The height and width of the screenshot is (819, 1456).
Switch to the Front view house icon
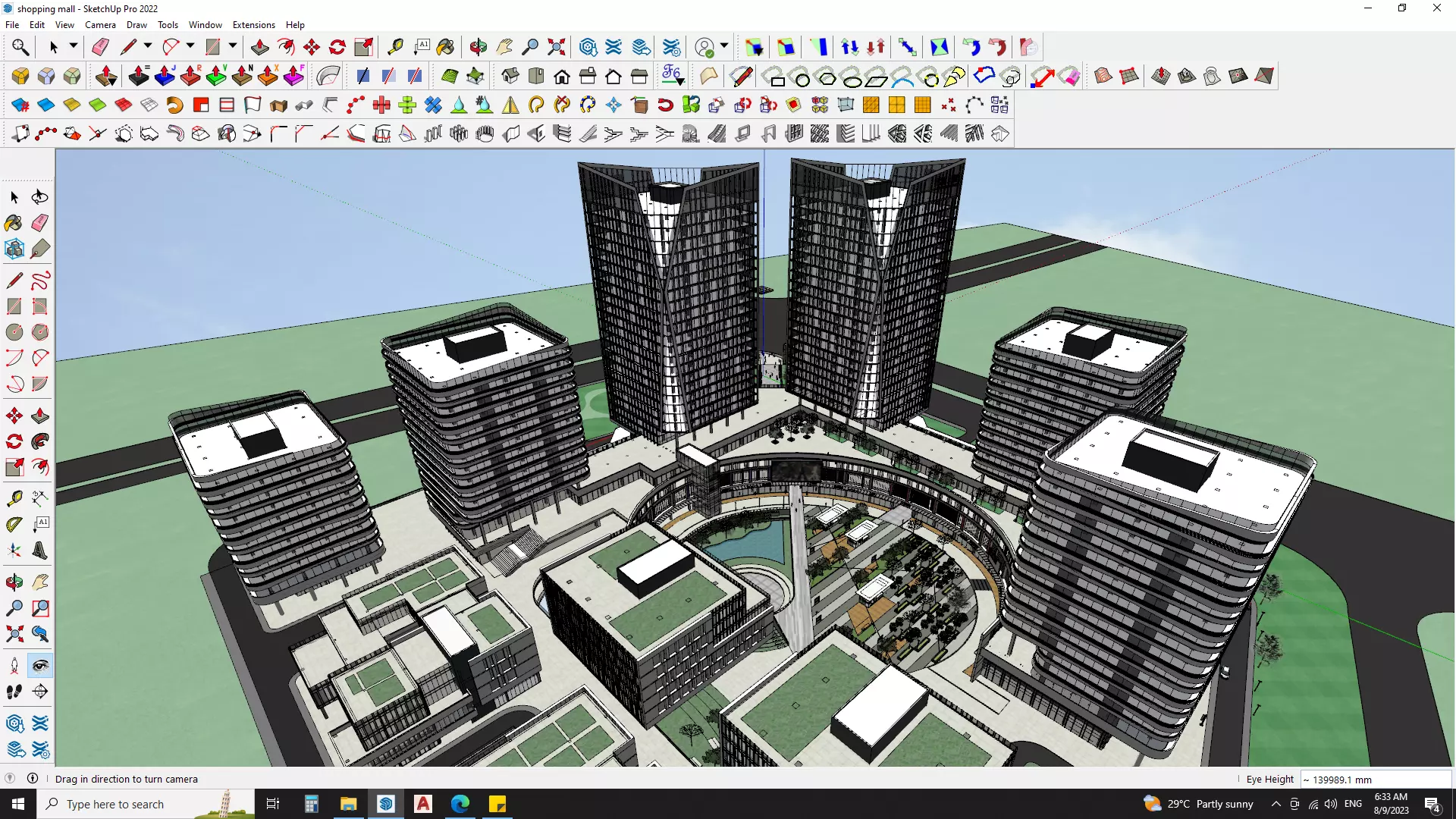coord(562,76)
